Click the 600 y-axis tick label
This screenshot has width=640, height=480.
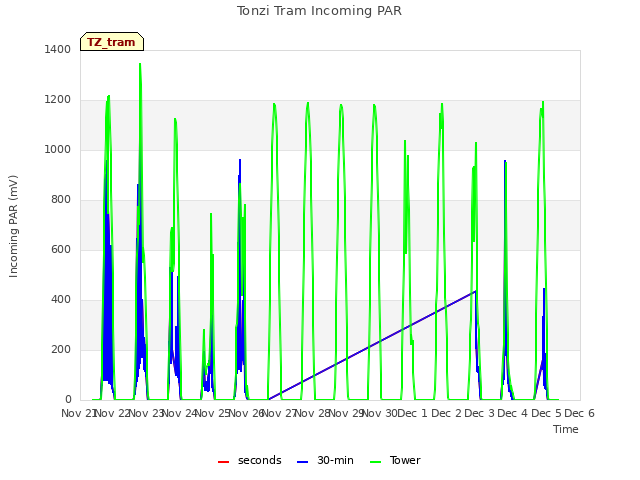pyautogui.click(x=61, y=249)
